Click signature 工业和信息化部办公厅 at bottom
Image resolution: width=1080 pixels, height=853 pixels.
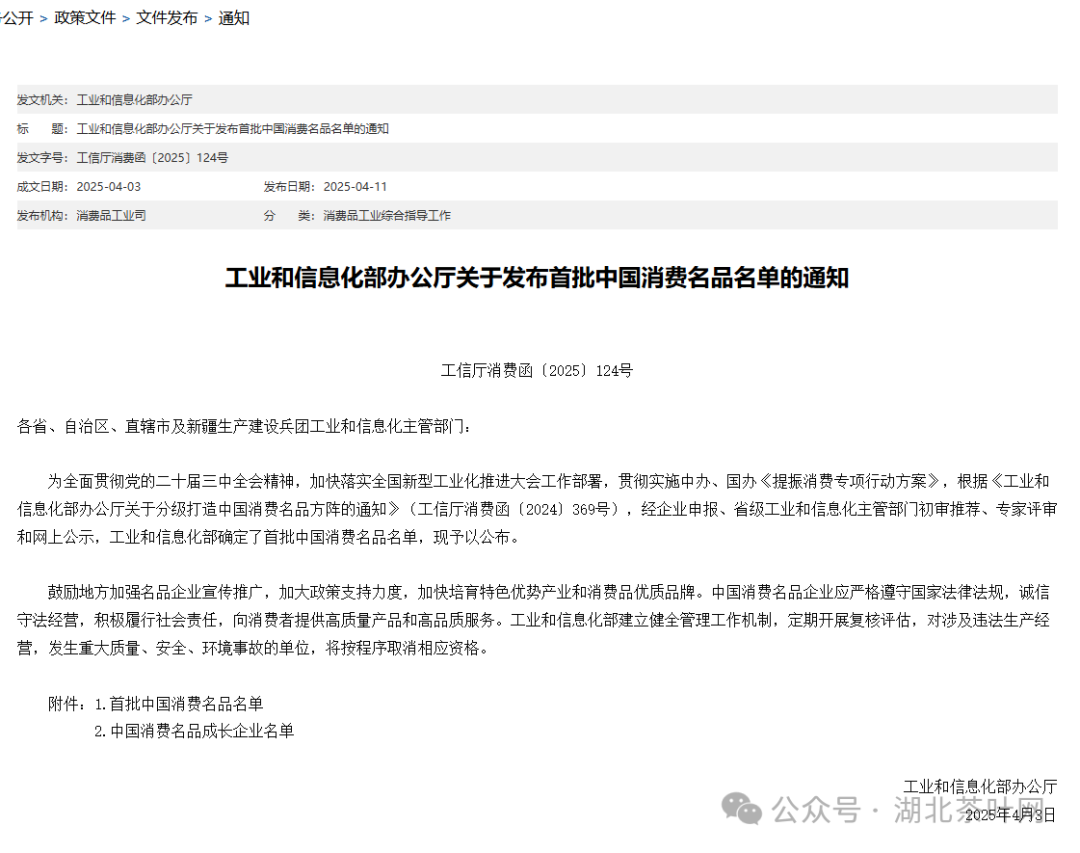pos(982,786)
